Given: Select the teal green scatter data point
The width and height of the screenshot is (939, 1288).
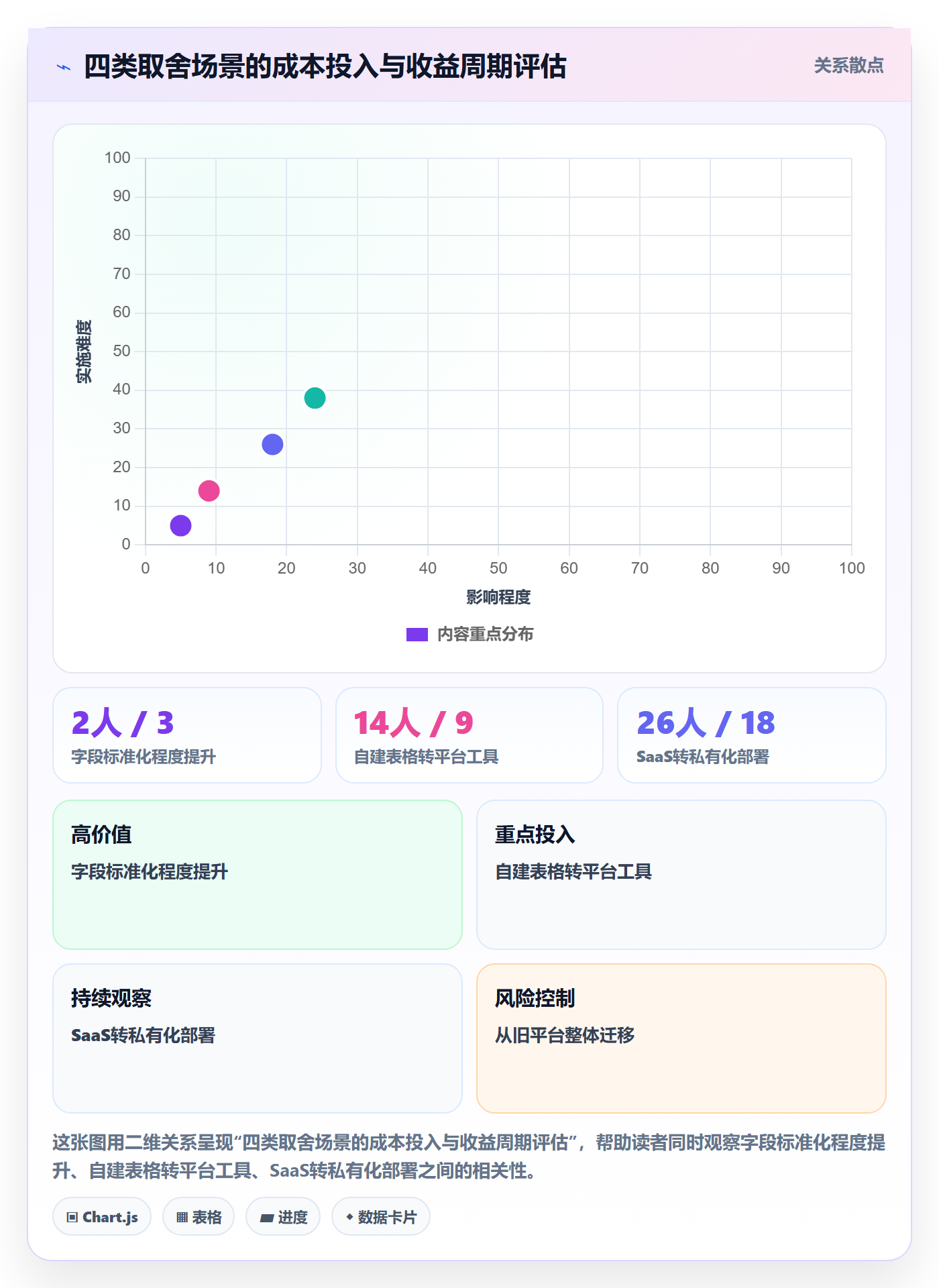Looking at the screenshot, I should (x=315, y=398).
